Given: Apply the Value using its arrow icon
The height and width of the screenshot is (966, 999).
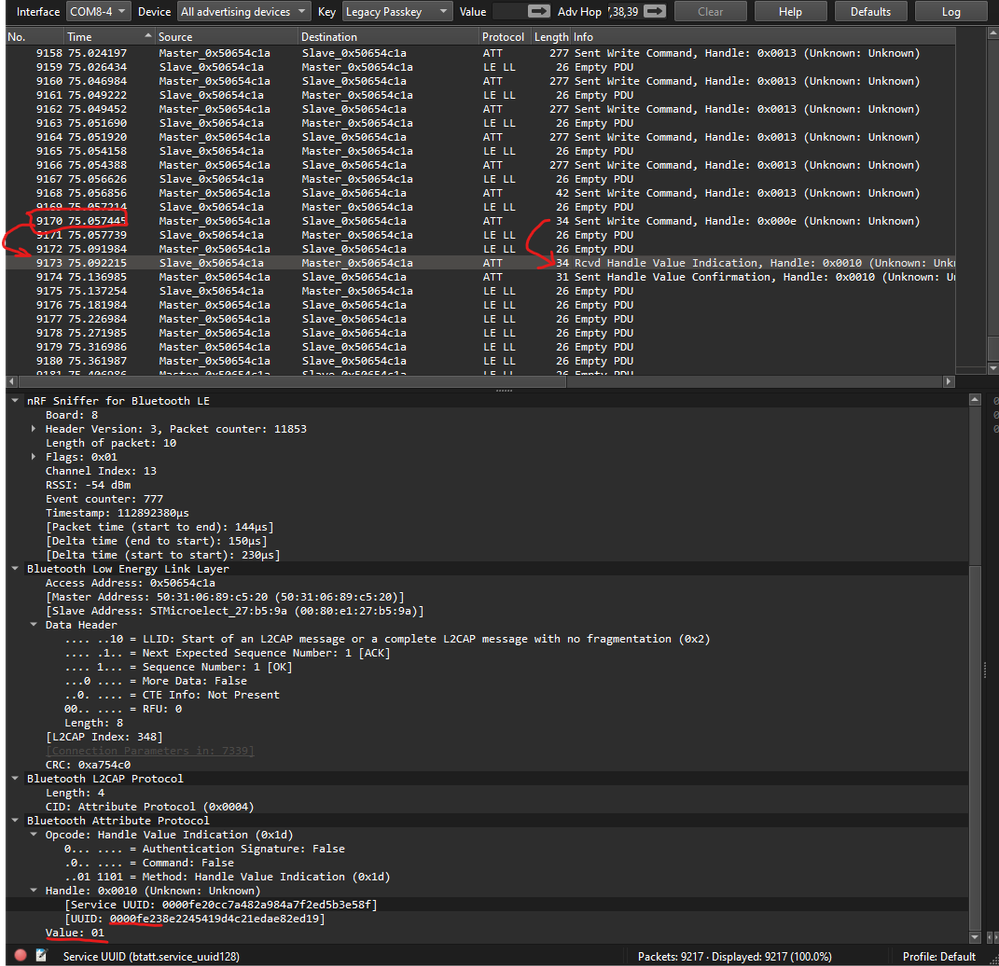Looking at the screenshot, I should tap(540, 12).
